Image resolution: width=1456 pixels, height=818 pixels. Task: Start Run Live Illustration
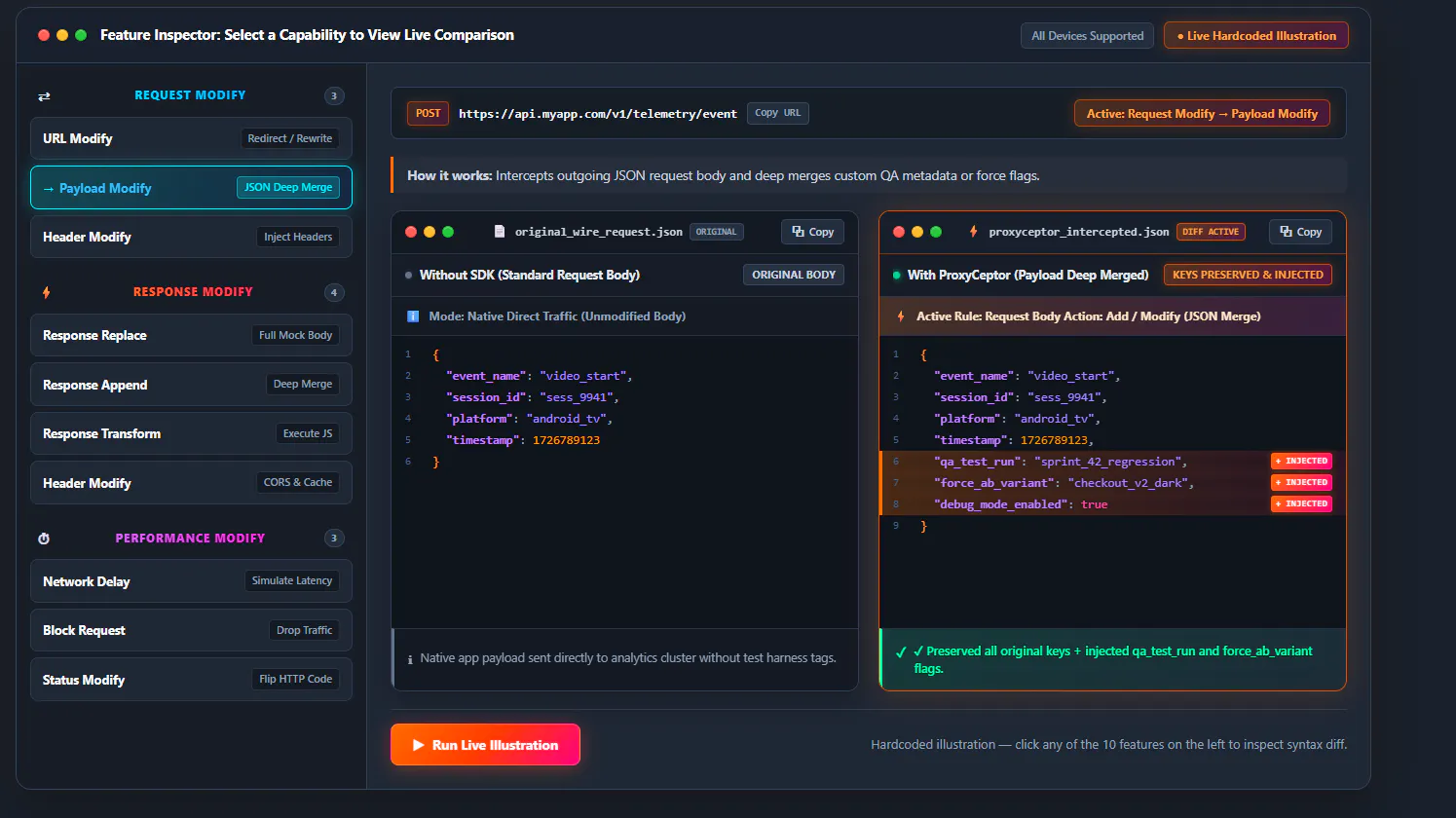coord(485,745)
